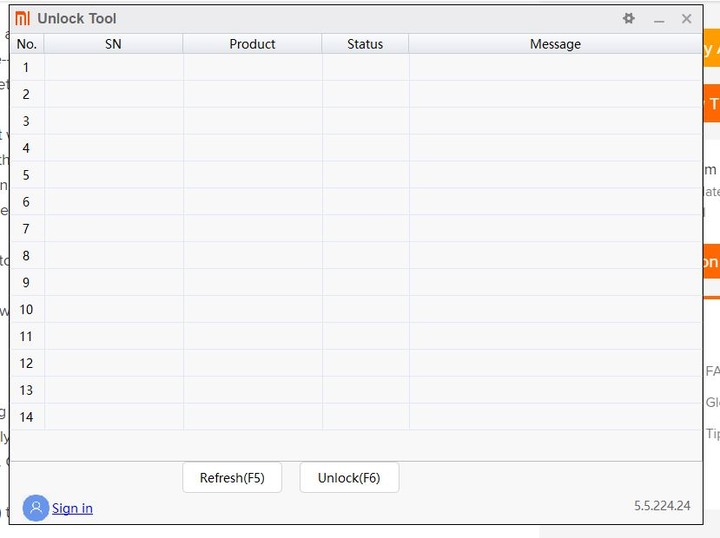
Task: Click the Refresh(F5) button
Action: tap(232, 477)
